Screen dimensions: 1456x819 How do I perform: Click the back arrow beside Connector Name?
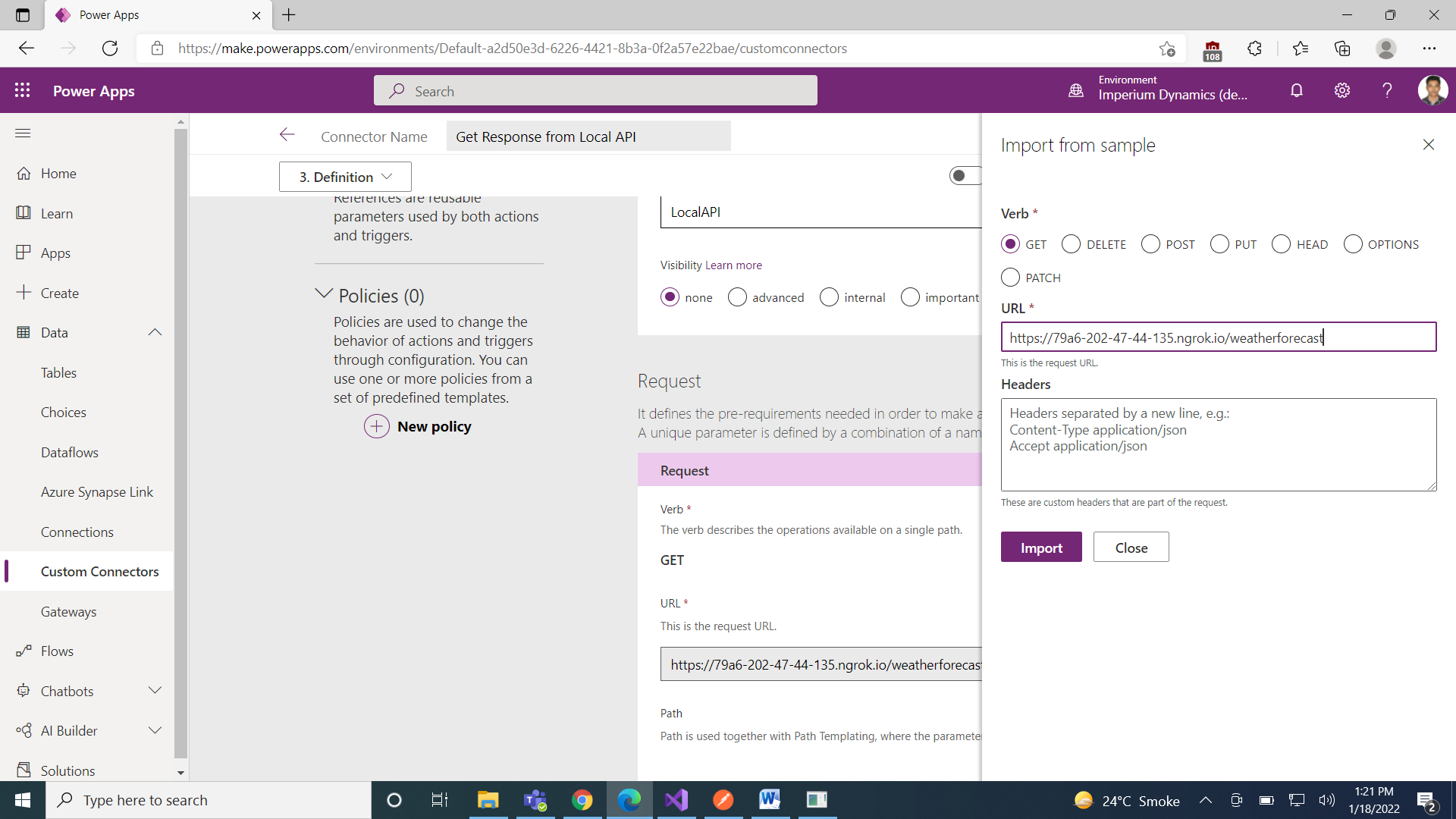(x=287, y=135)
